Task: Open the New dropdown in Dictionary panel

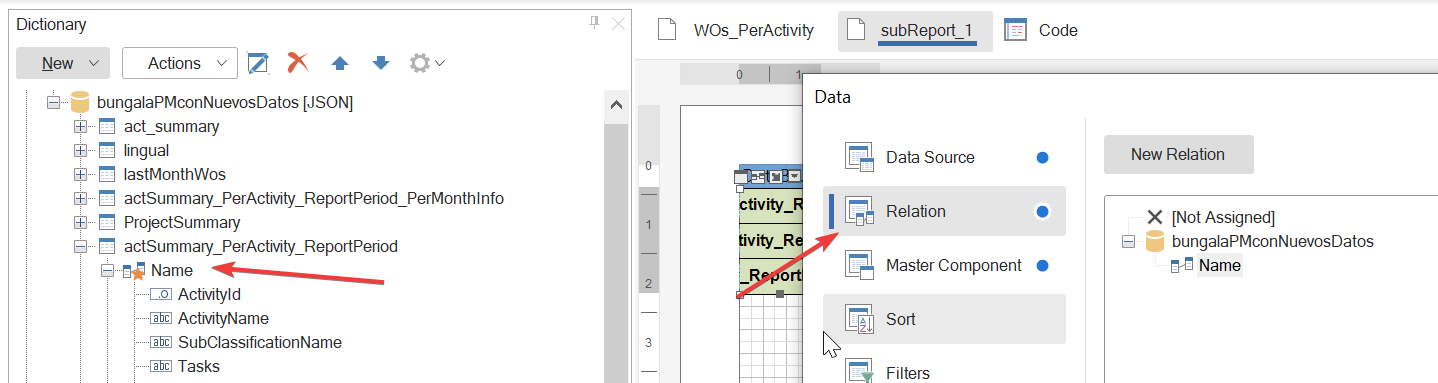Action: [63, 63]
